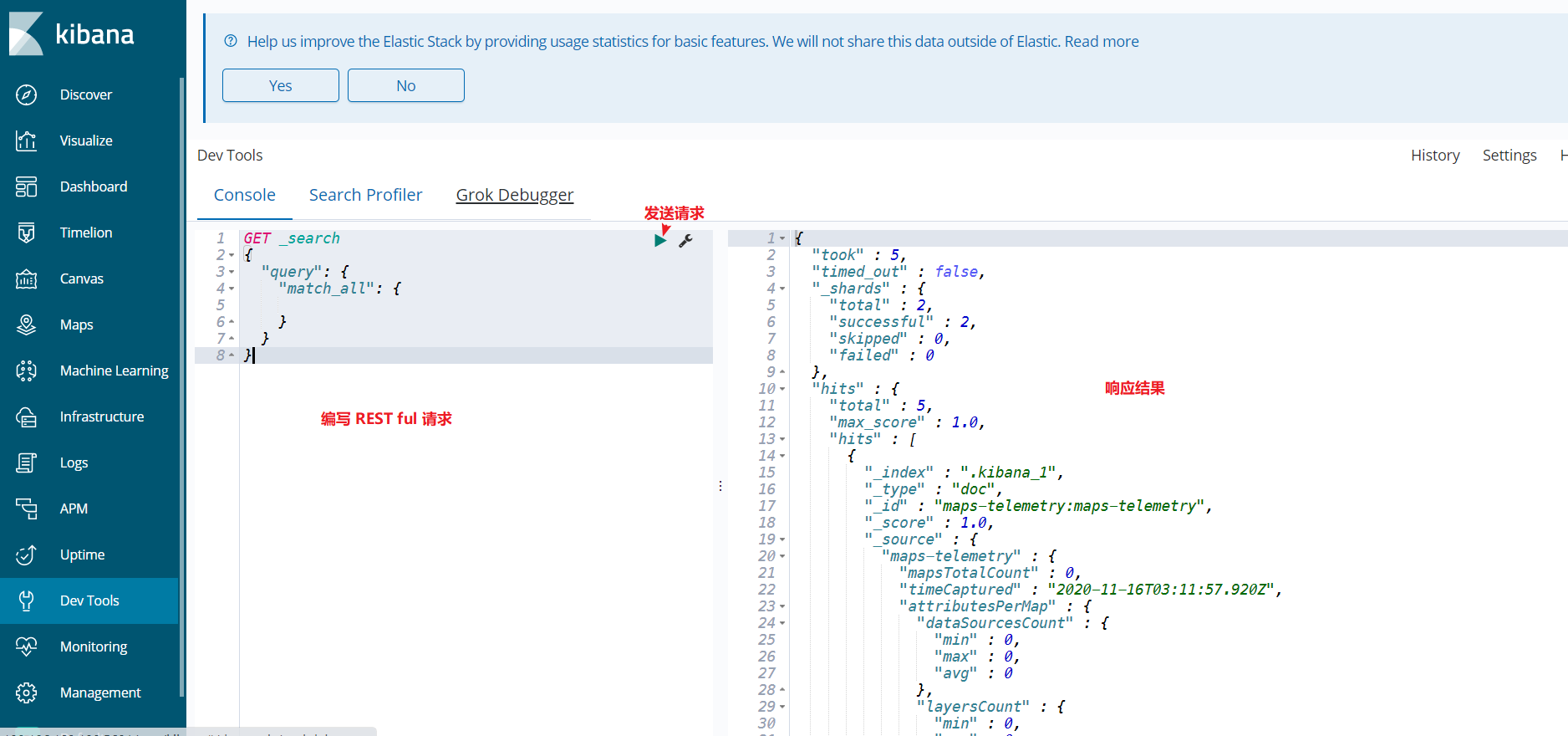Collapse the "_source" block in the response
Viewport: 1568px width, 736px height.
point(782,539)
